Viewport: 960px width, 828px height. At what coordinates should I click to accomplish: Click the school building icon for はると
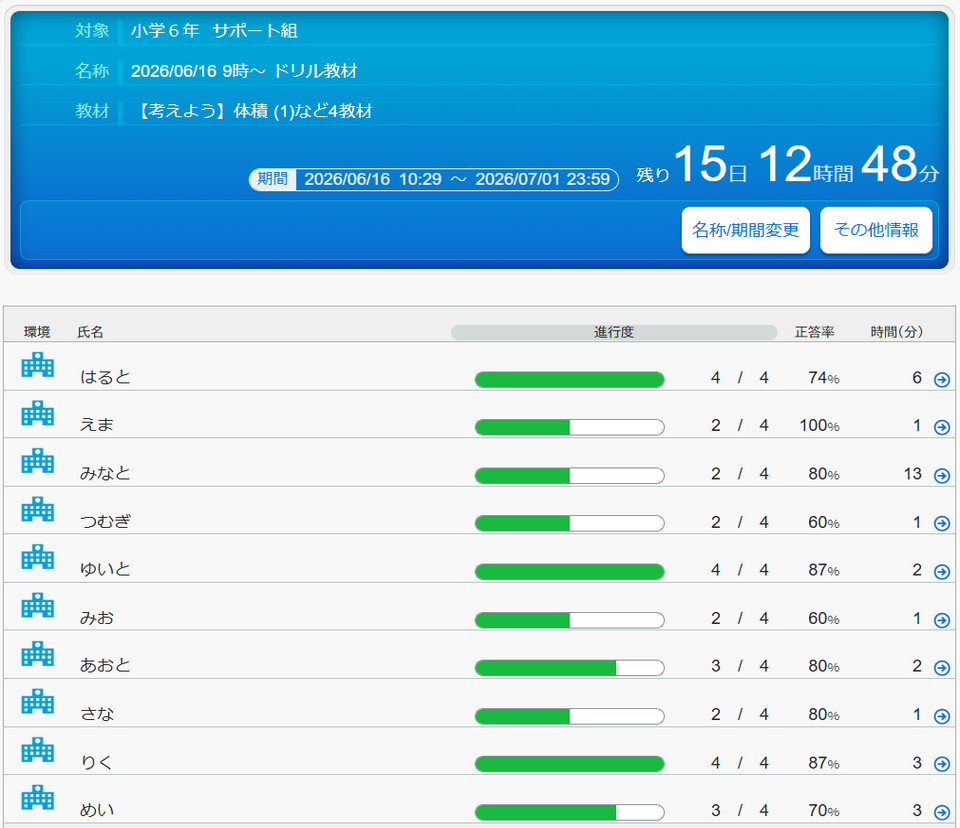coord(38,364)
